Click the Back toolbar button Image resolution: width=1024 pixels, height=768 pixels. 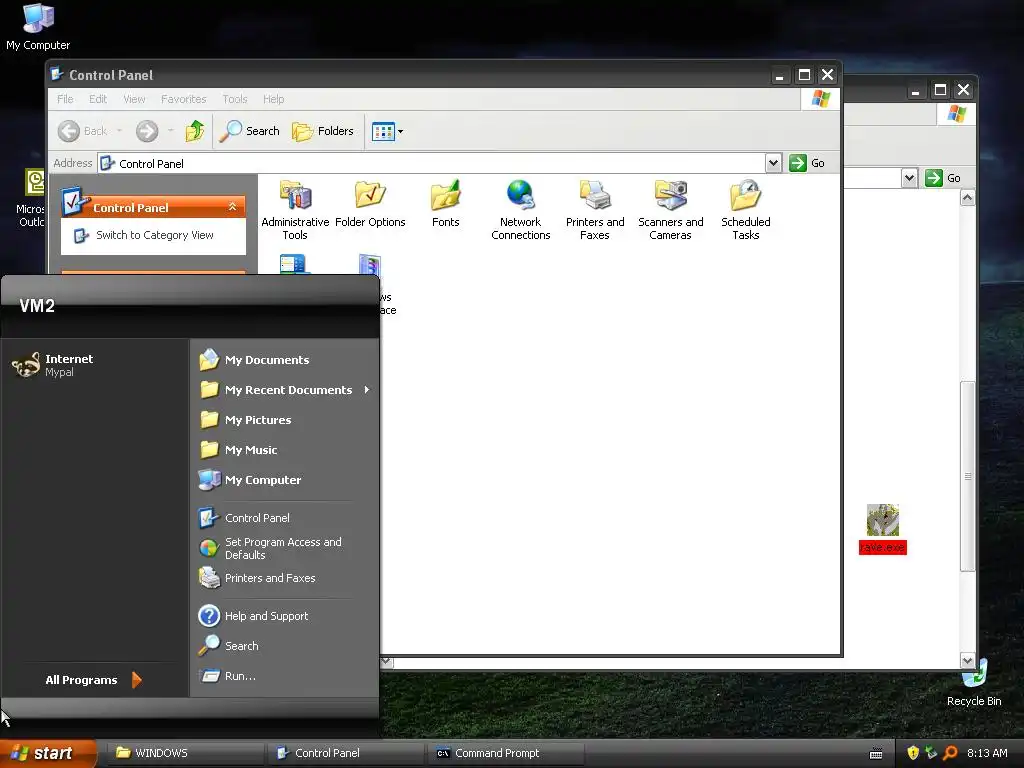click(82, 131)
